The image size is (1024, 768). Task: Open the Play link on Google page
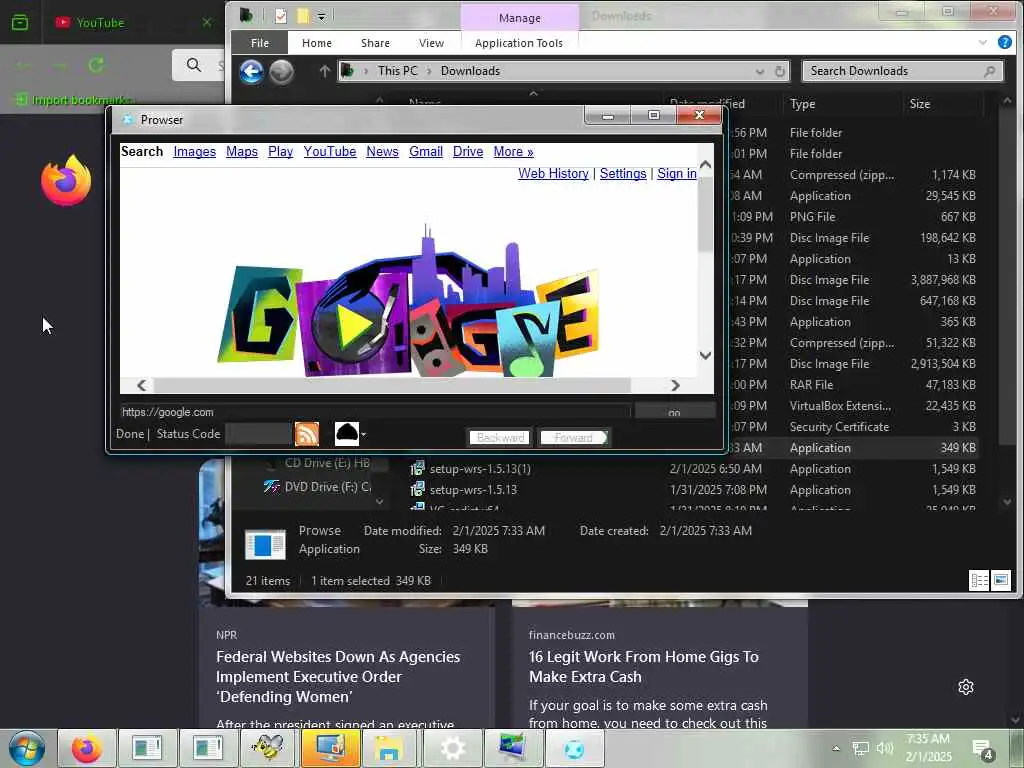tap(280, 152)
